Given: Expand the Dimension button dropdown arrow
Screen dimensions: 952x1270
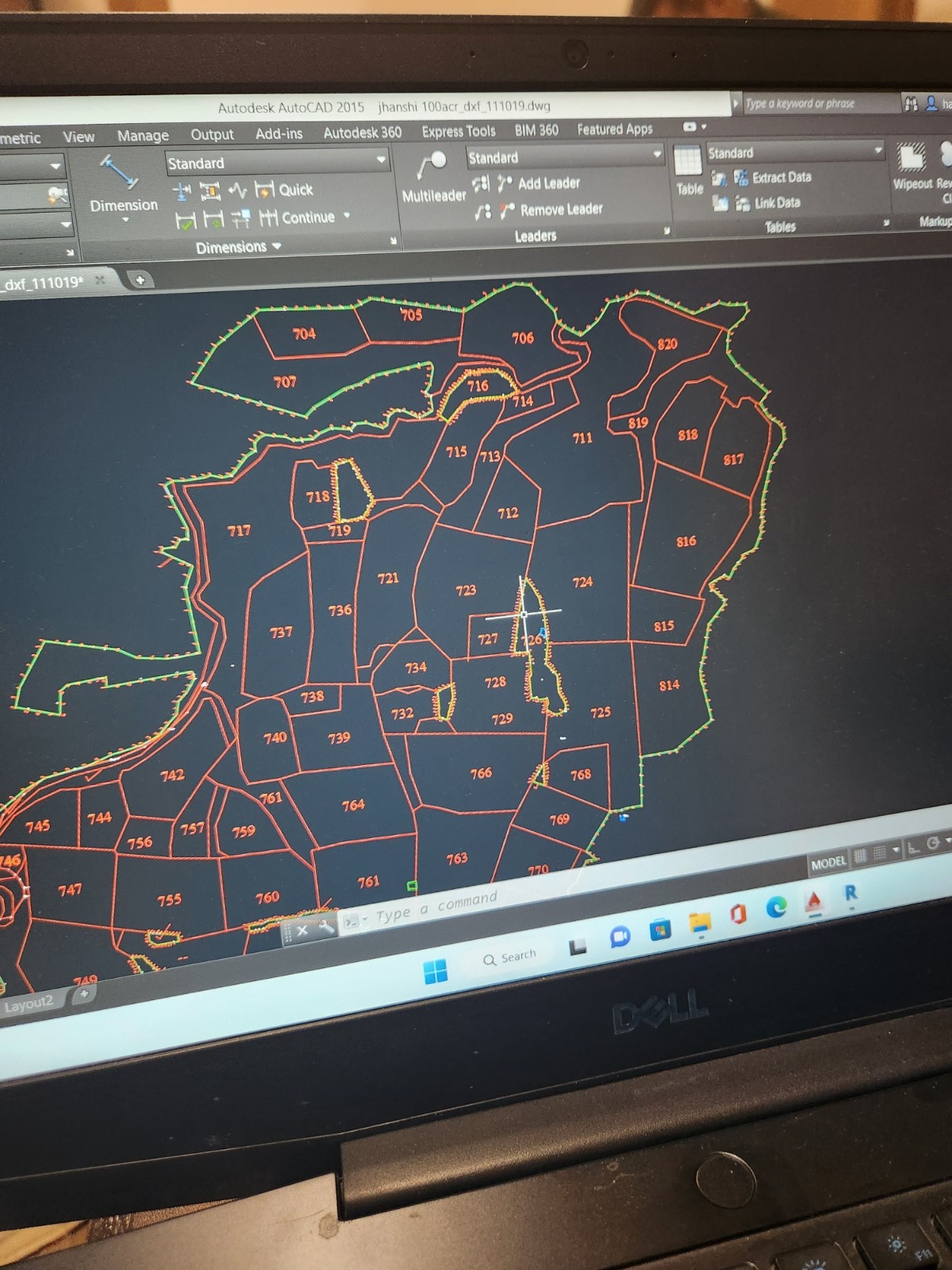Looking at the screenshot, I should [x=125, y=220].
